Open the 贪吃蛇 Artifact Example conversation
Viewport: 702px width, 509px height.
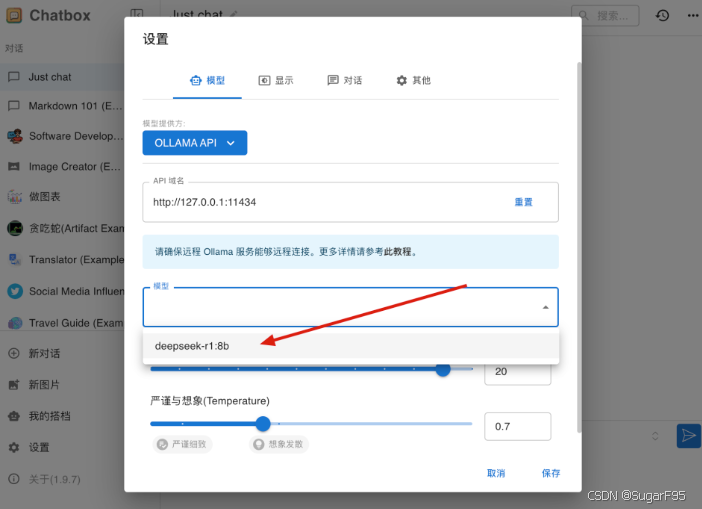62,228
